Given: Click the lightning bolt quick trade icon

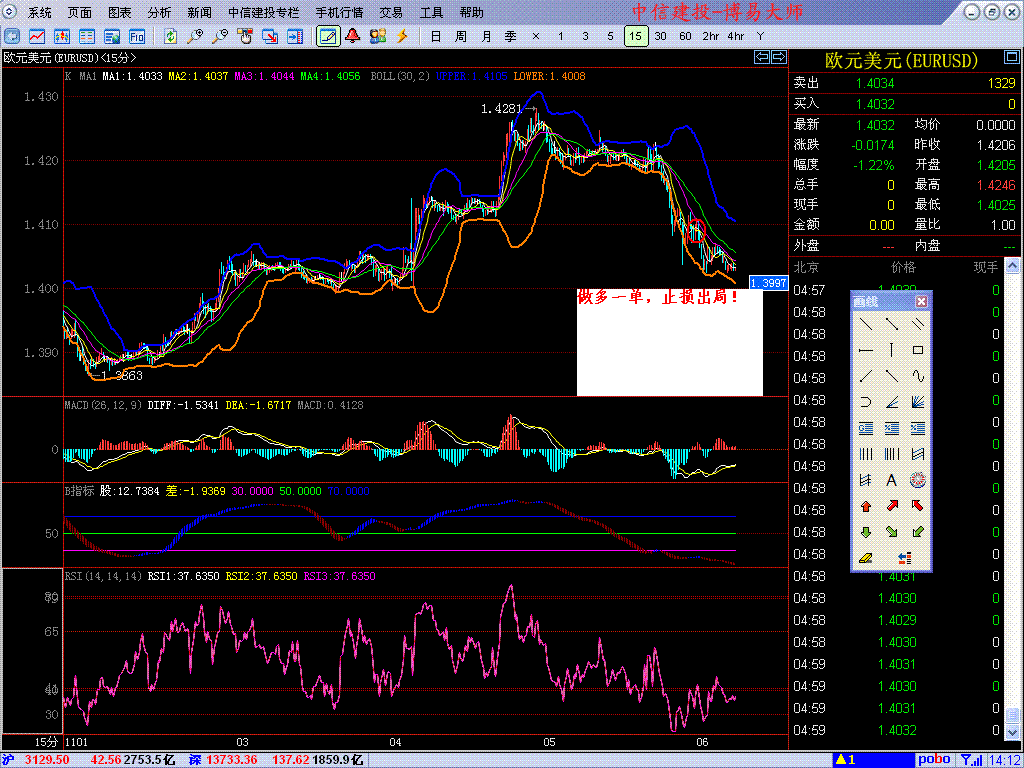Looking at the screenshot, I should (x=402, y=36).
